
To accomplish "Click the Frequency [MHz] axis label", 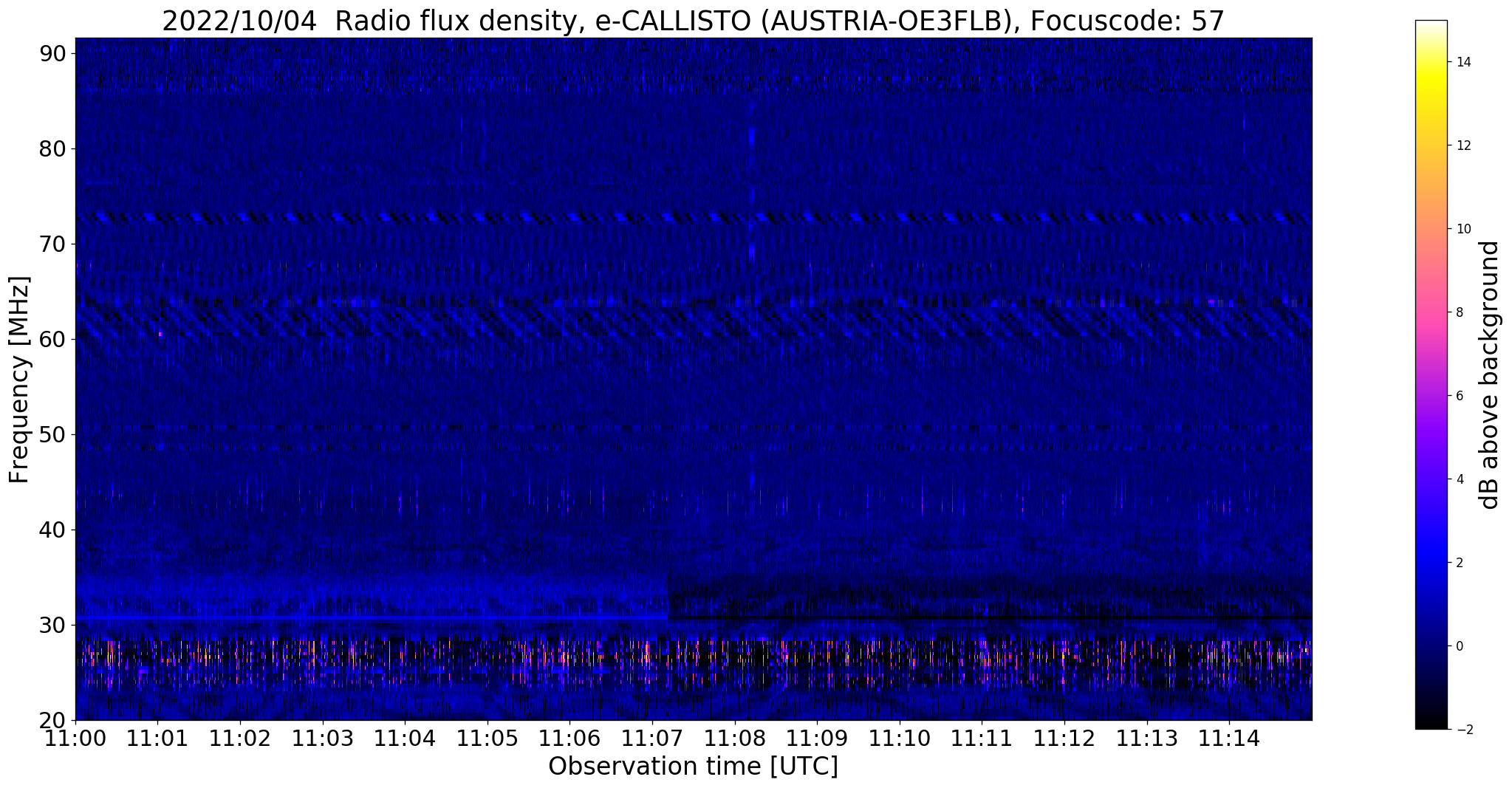I will [x=19, y=380].
